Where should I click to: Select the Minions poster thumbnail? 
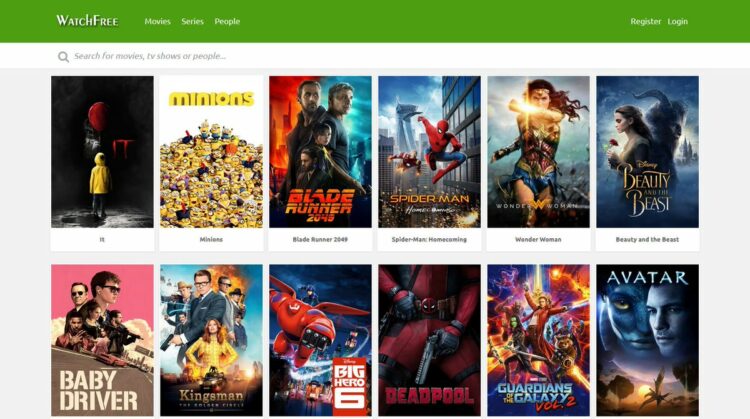[x=211, y=152]
